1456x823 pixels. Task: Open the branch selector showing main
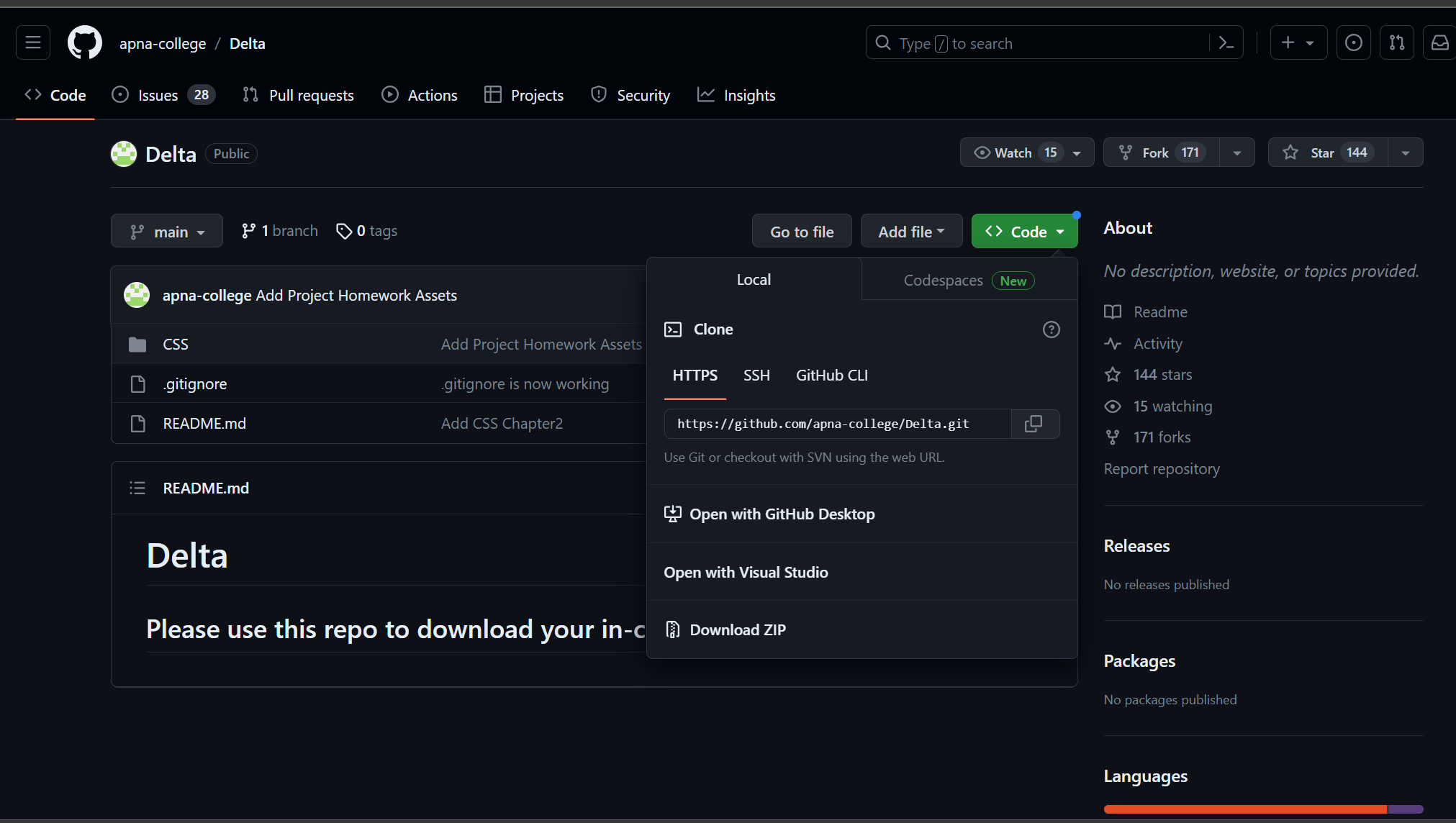(x=166, y=231)
